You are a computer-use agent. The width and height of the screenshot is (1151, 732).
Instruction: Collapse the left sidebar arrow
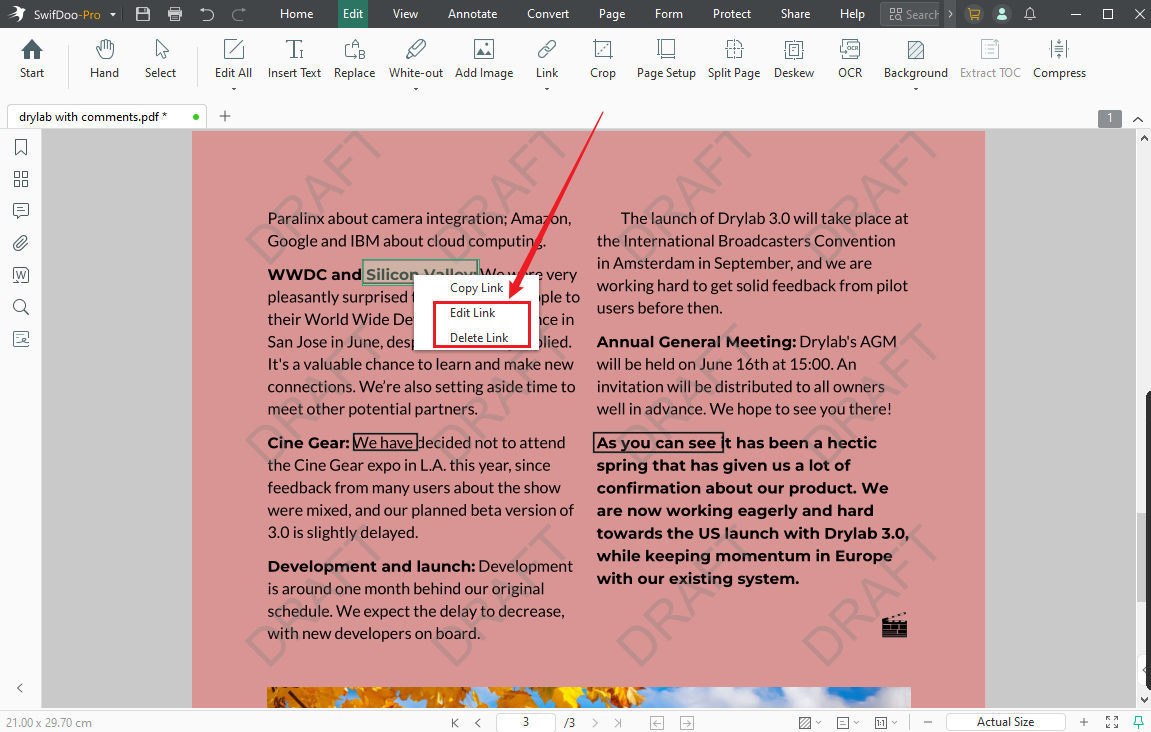[x=20, y=688]
